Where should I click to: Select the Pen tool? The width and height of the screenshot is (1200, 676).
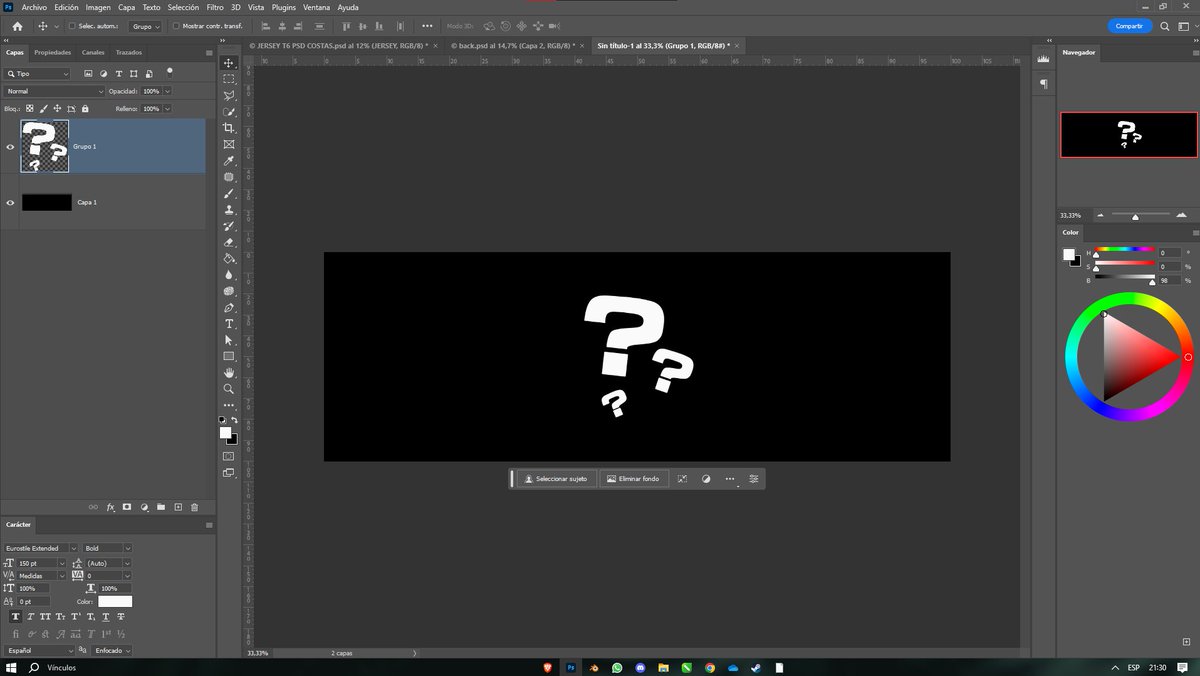229,307
